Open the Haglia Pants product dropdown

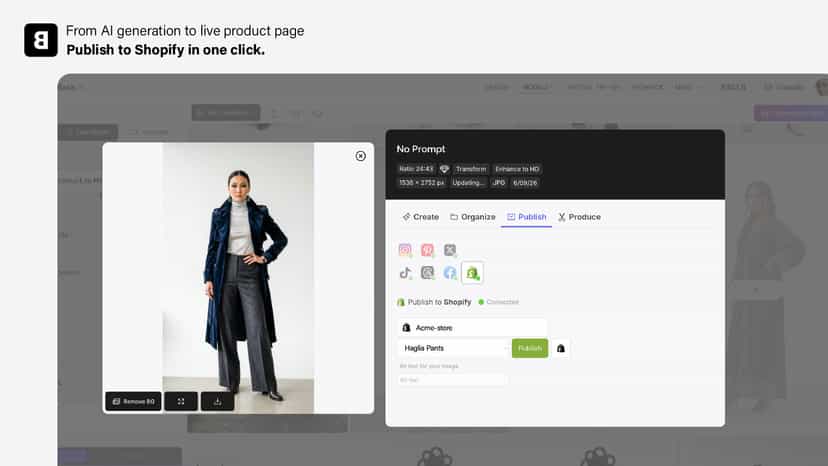453,348
